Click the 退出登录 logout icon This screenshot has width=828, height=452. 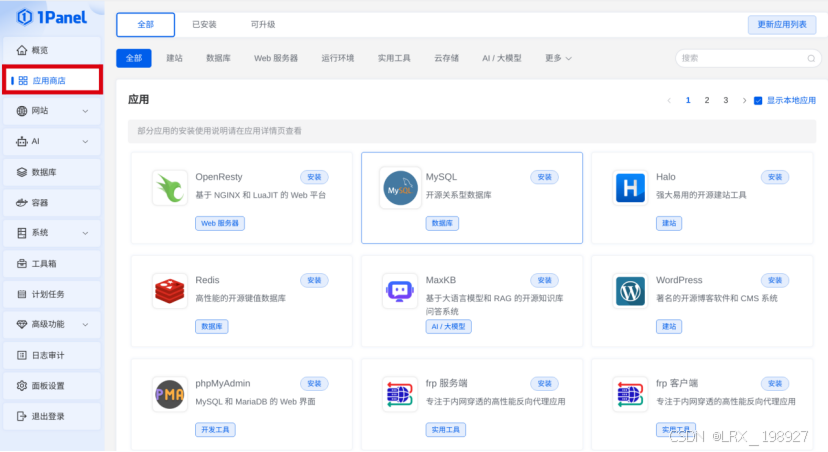pos(22,417)
